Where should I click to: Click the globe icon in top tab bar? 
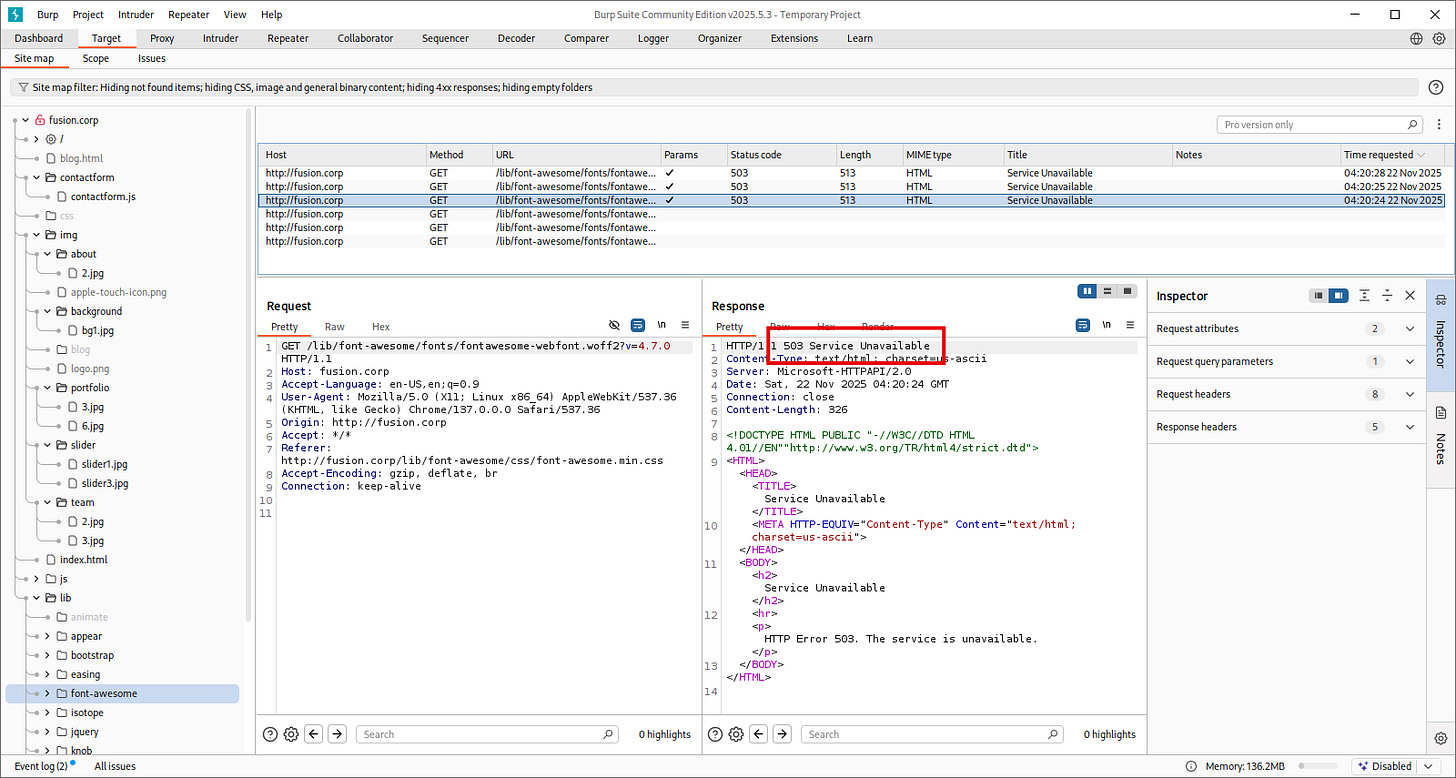click(1416, 39)
